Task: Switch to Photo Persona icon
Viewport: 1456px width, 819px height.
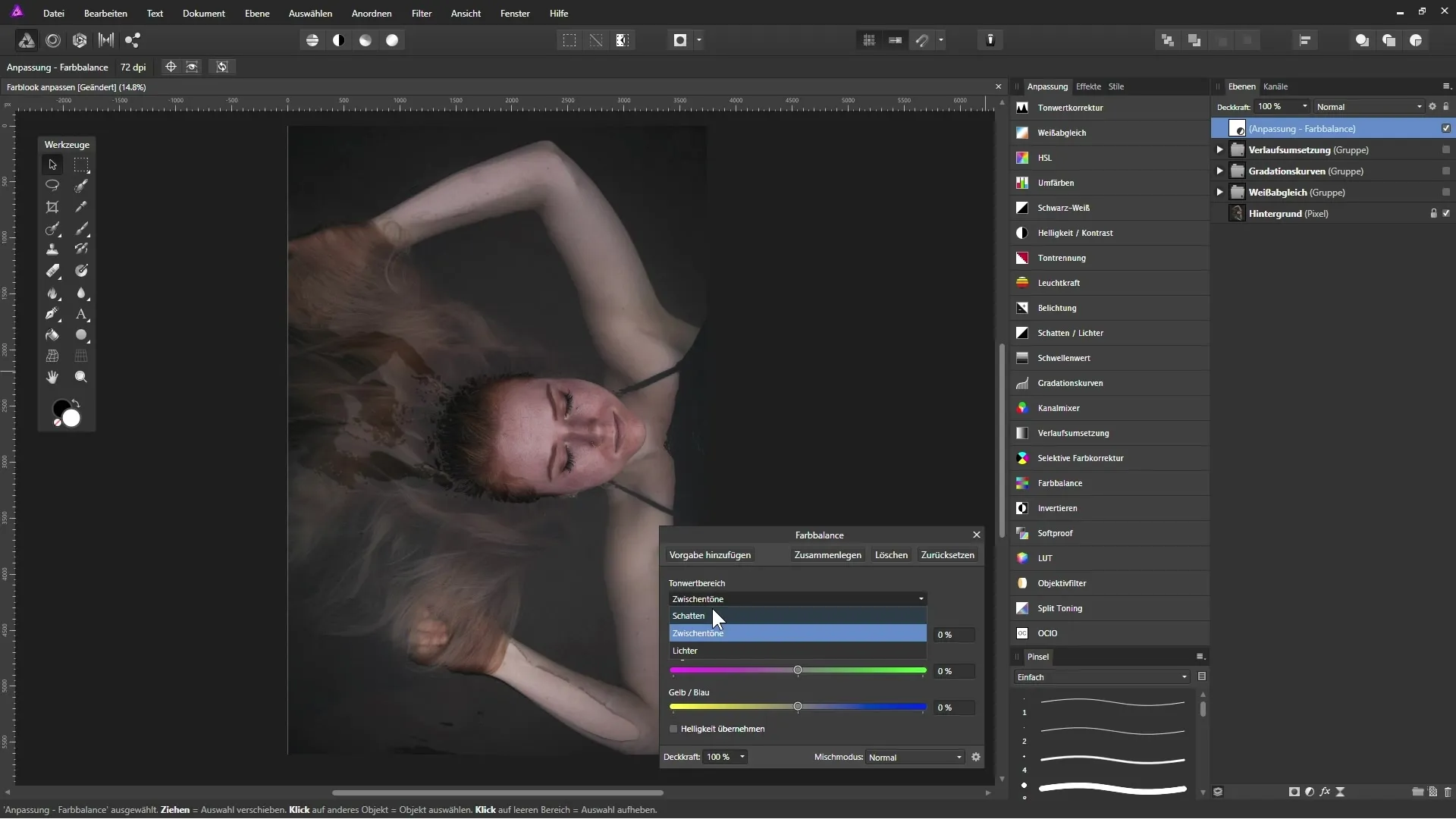Action: click(x=27, y=40)
